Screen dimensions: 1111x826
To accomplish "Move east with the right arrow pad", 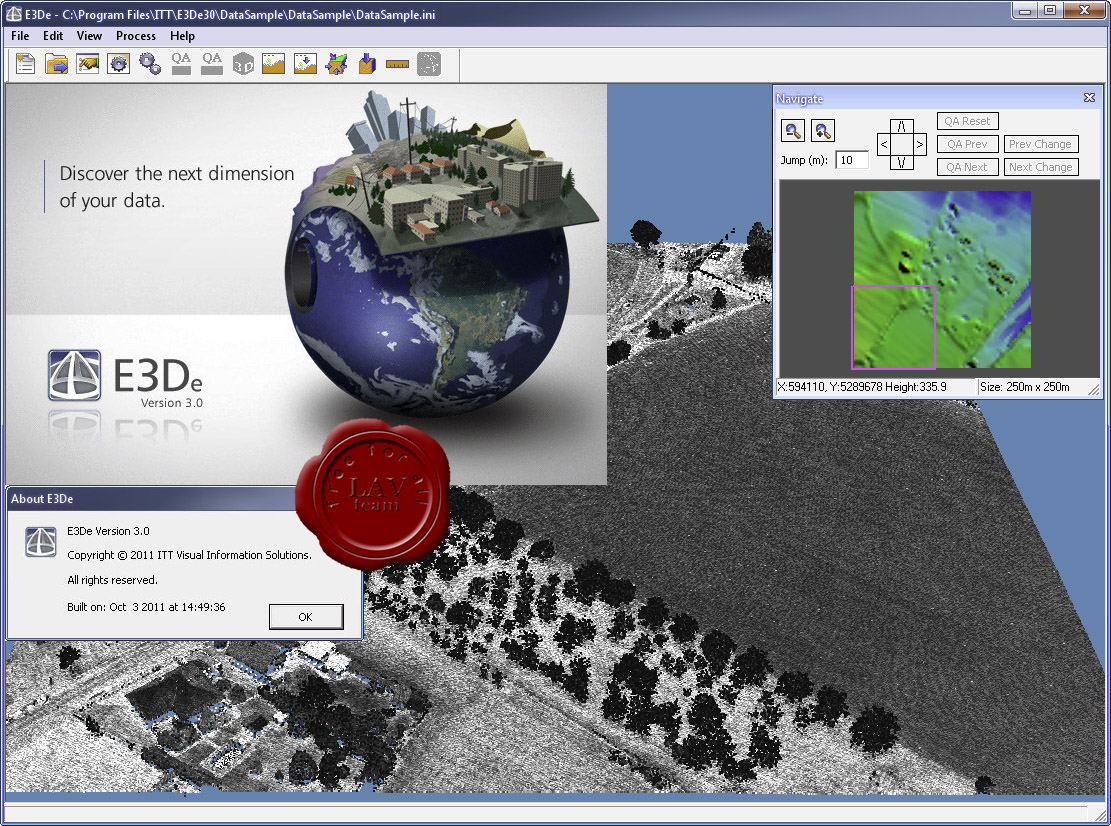I will [x=919, y=145].
